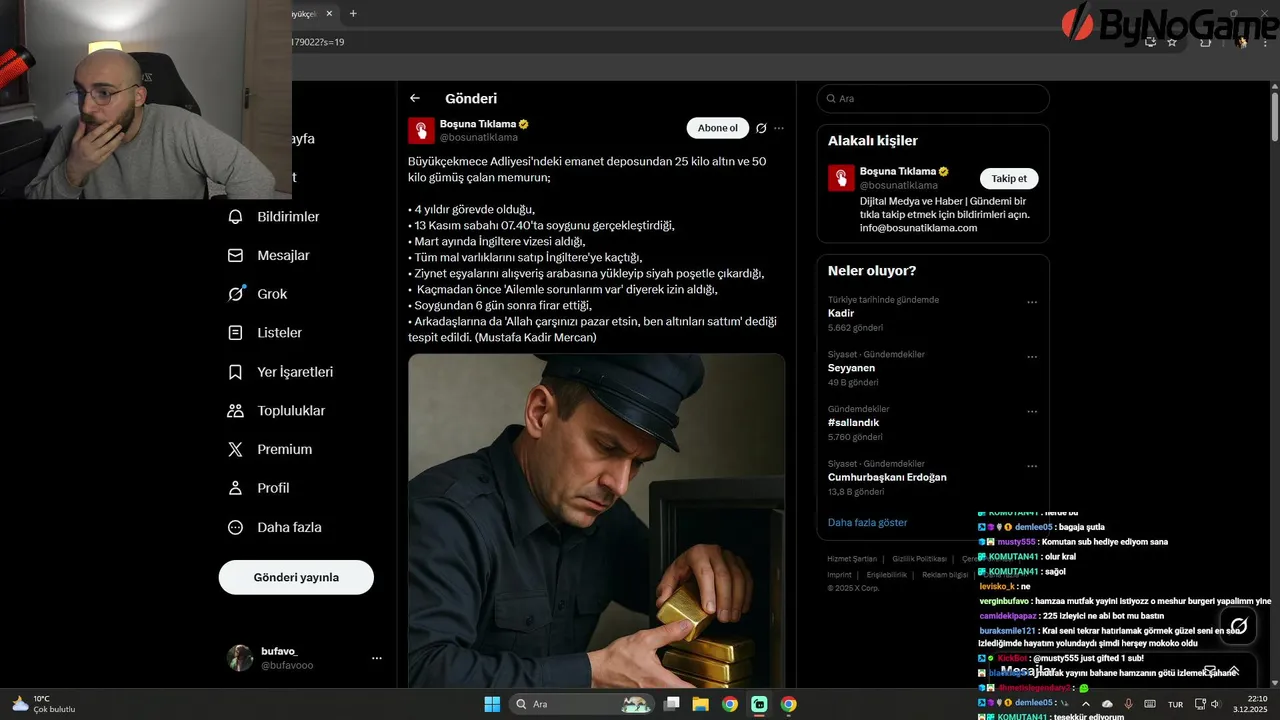The height and width of the screenshot is (720, 1280).
Task: Open the Windows Start menu
Action: (x=492, y=704)
